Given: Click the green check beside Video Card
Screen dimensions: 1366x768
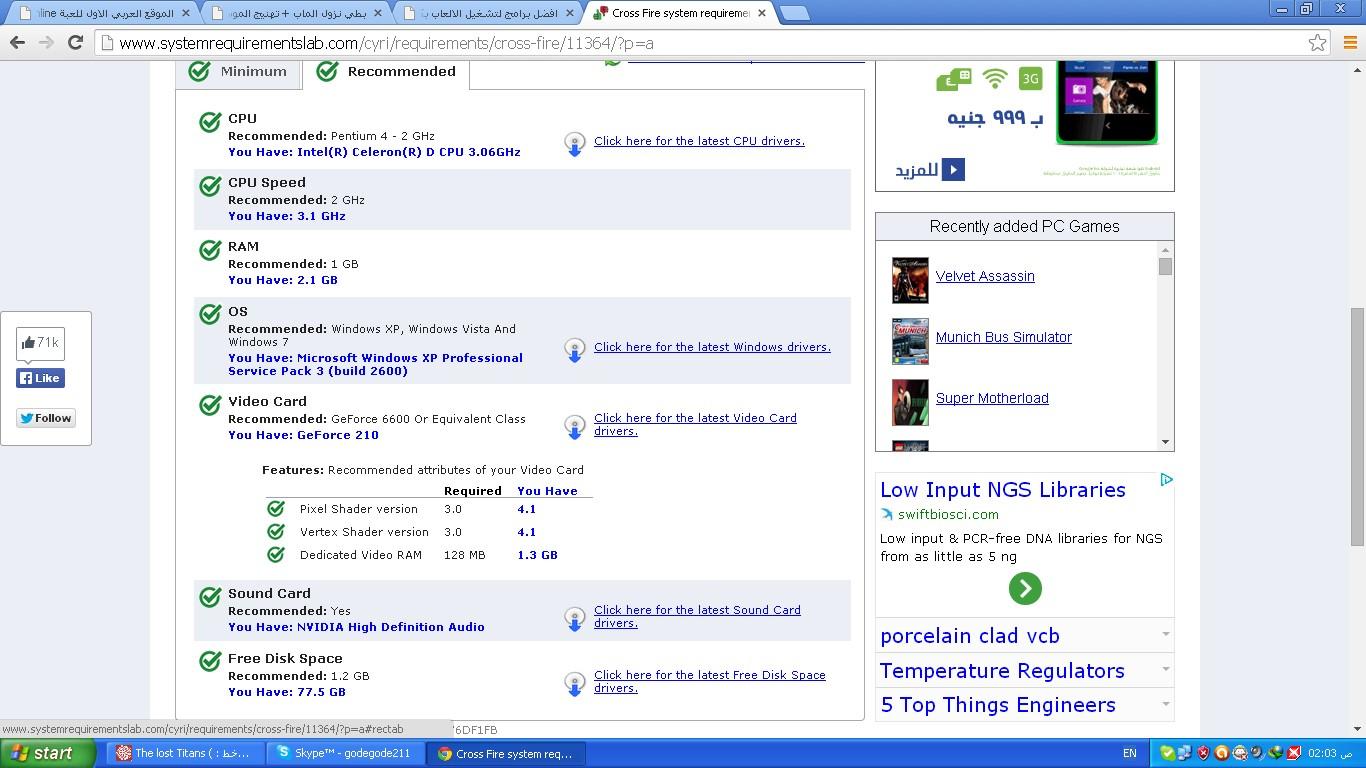Looking at the screenshot, I should tap(210, 405).
